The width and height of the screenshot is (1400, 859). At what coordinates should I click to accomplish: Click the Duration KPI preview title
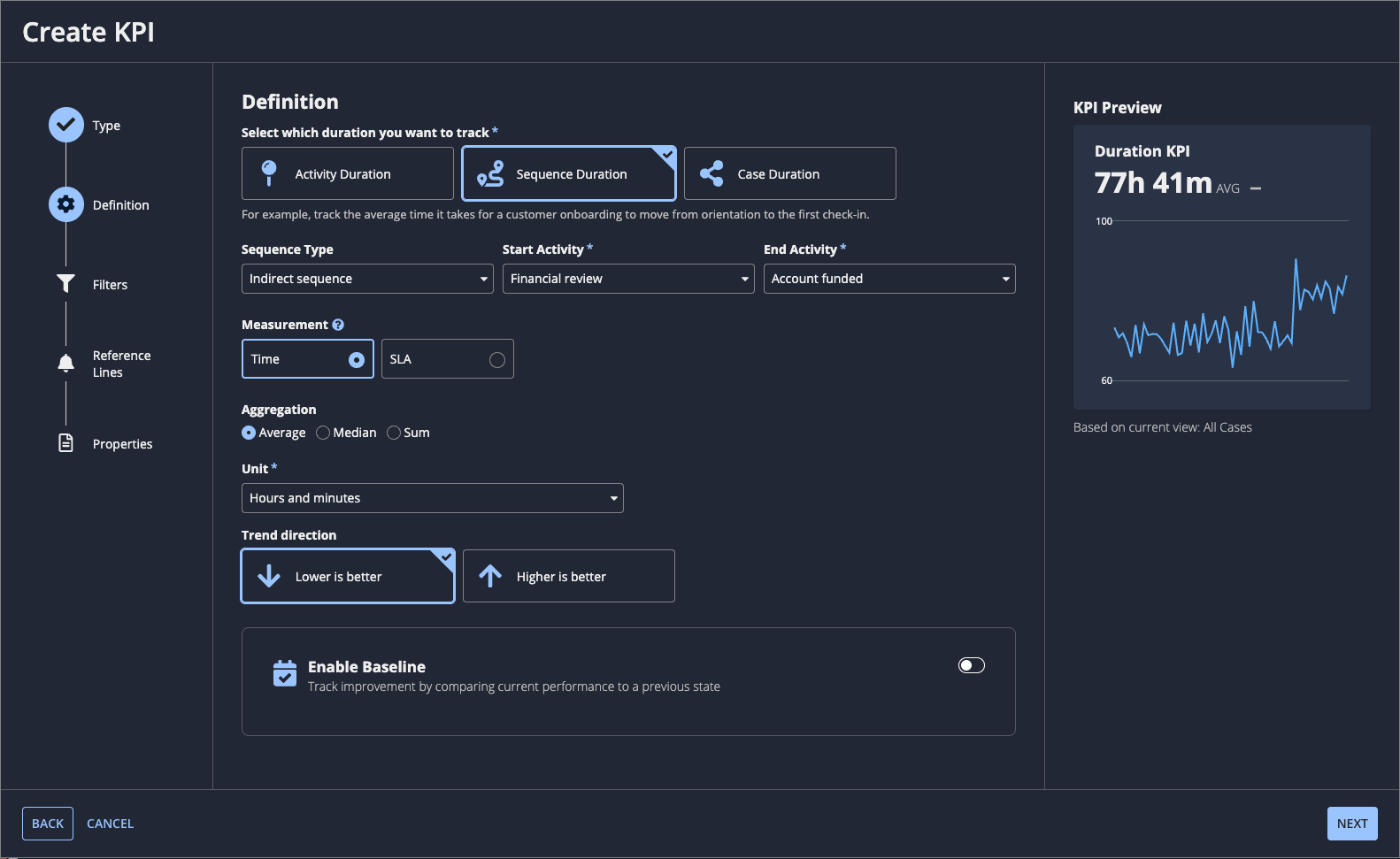coord(1142,151)
